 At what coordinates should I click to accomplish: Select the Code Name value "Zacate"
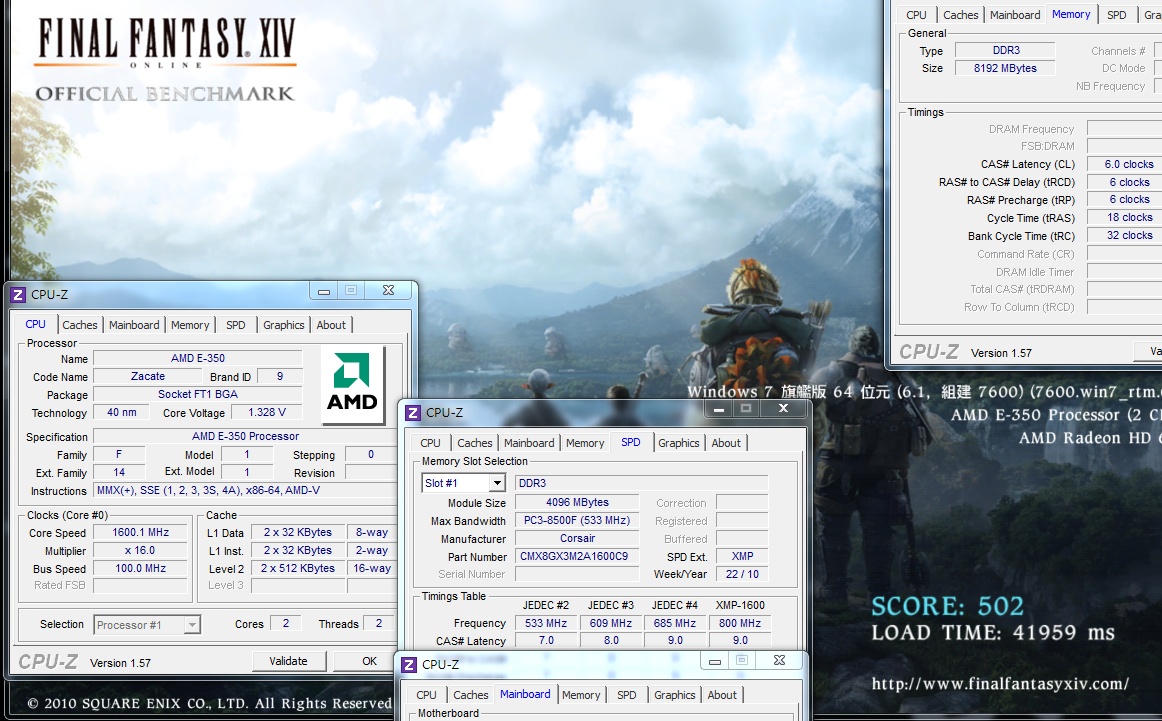pos(147,376)
